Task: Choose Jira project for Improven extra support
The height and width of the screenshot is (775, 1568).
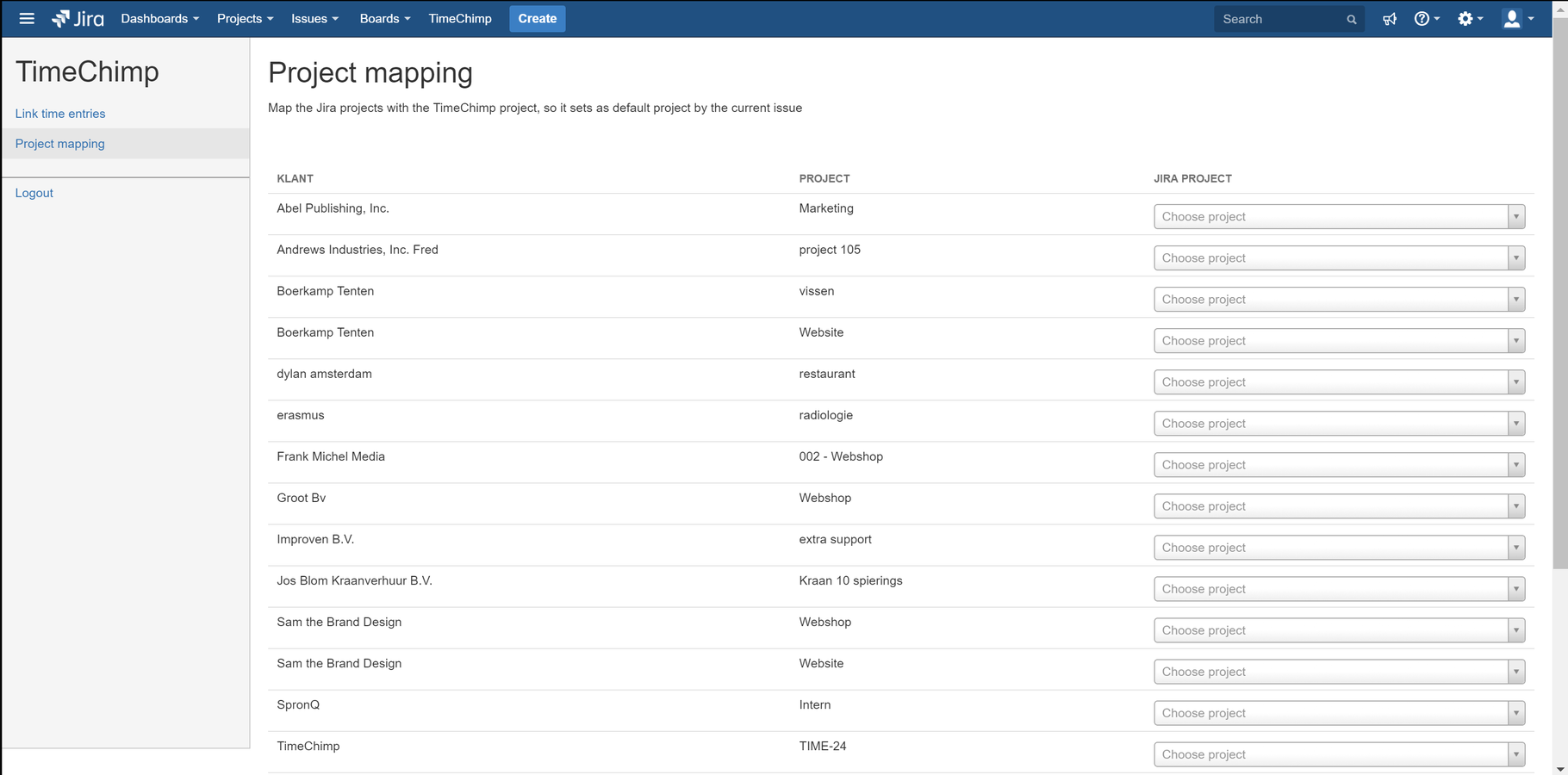Action: 1339,548
